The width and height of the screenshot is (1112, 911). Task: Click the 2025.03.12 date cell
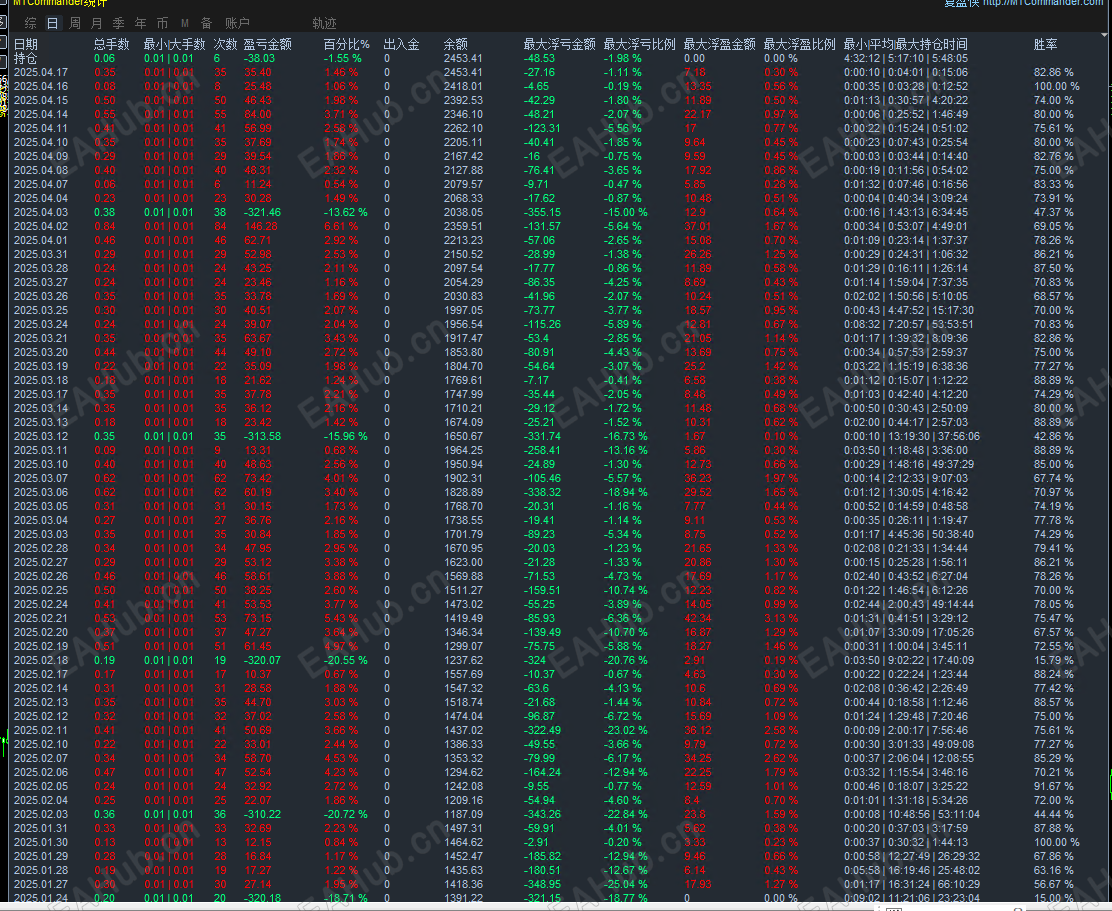coord(40,436)
